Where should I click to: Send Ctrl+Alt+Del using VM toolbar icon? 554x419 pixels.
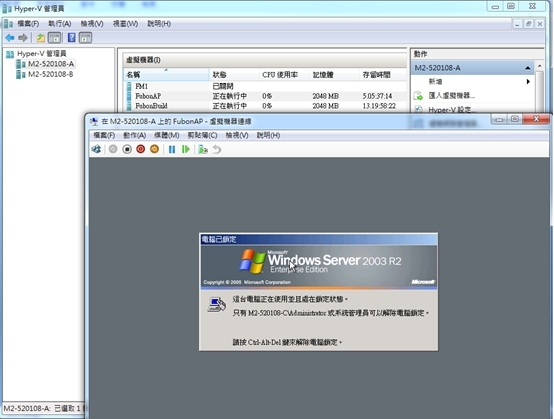96,149
